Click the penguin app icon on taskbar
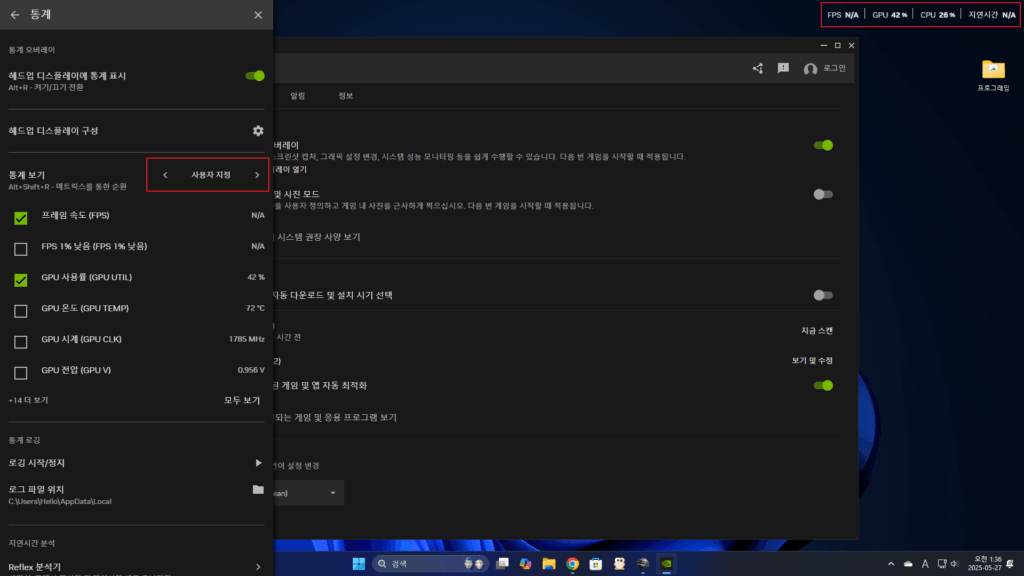Screen dimensions: 1024x576 pos(619,564)
